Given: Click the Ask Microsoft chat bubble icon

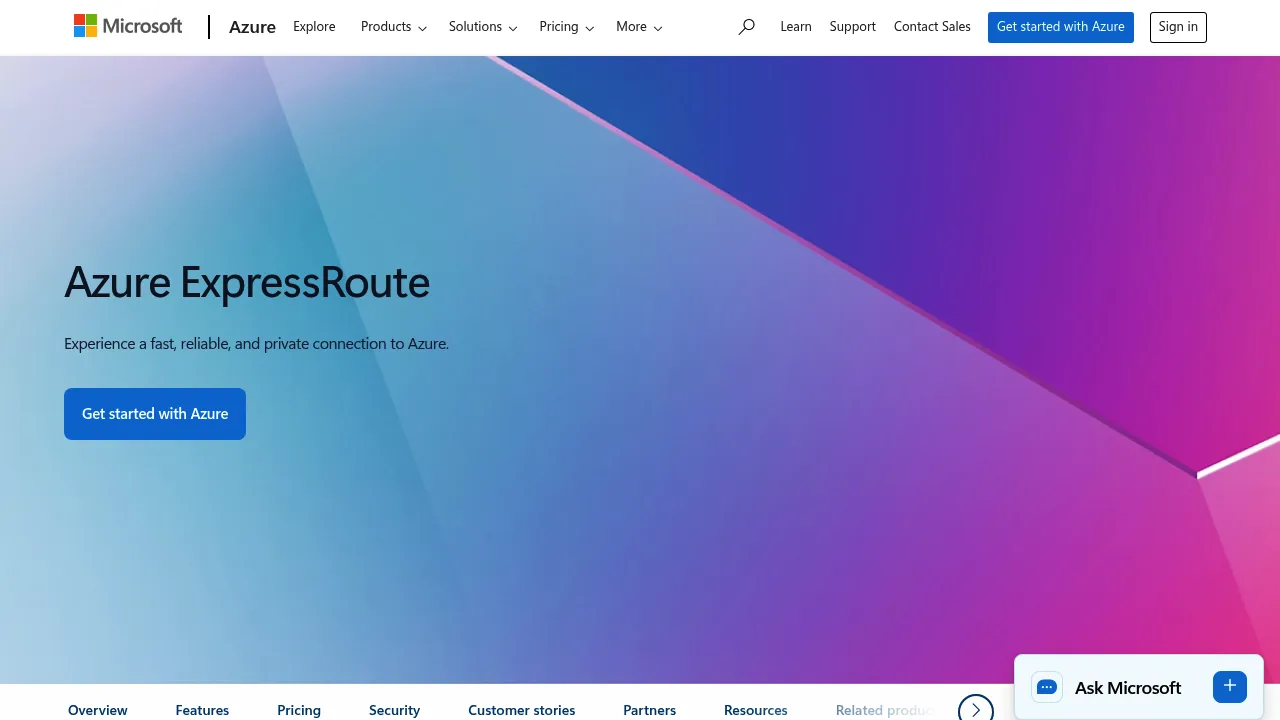Looking at the screenshot, I should [1047, 687].
